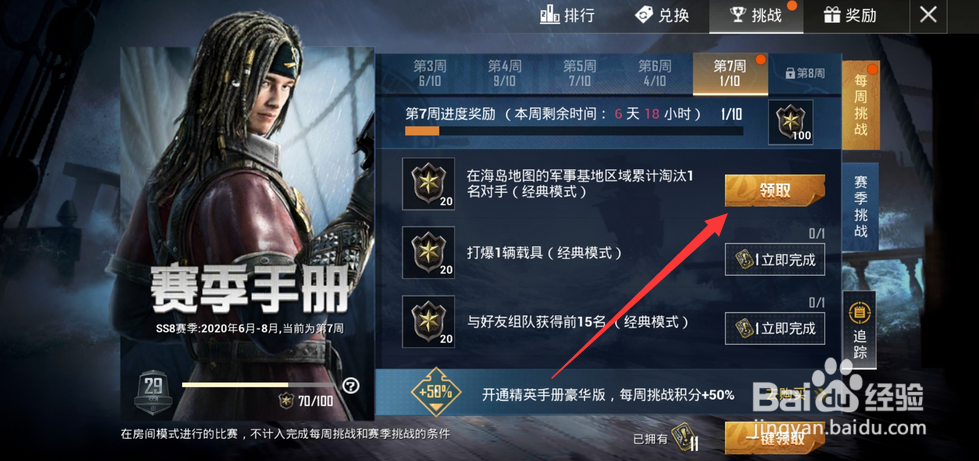
Task: Close the season handbook with X
Action: point(928,16)
